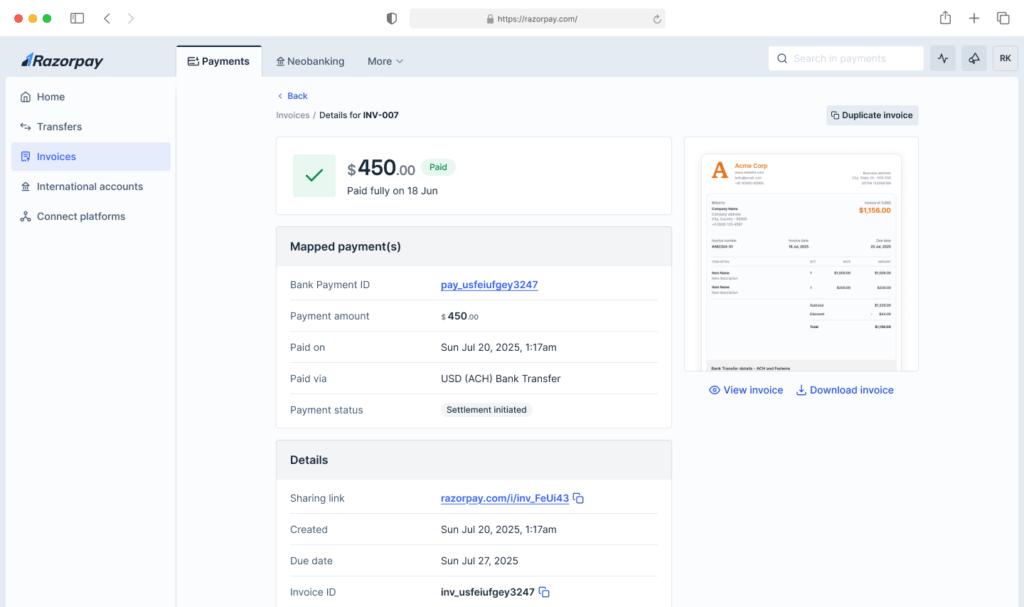The width and height of the screenshot is (1024, 607).
Task: Click the announcements icon beside RK avatar
Action: coord(973,59)
